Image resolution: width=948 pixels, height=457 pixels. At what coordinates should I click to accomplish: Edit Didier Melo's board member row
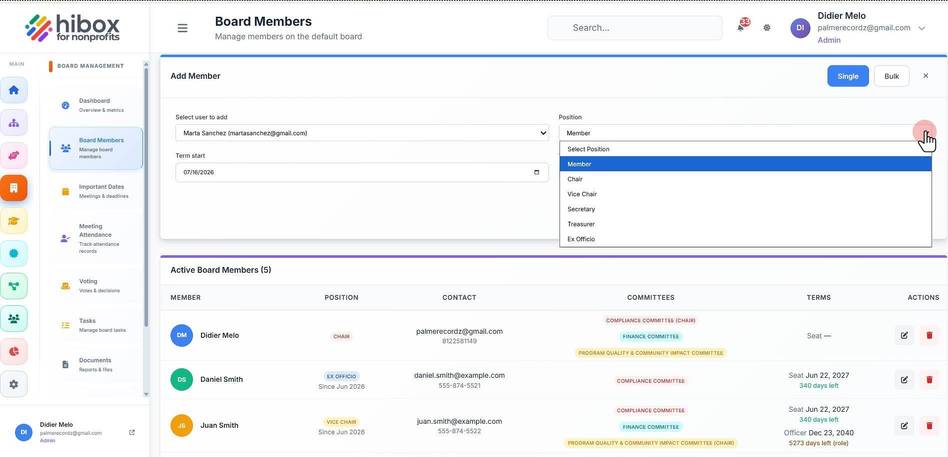(904, 335)
